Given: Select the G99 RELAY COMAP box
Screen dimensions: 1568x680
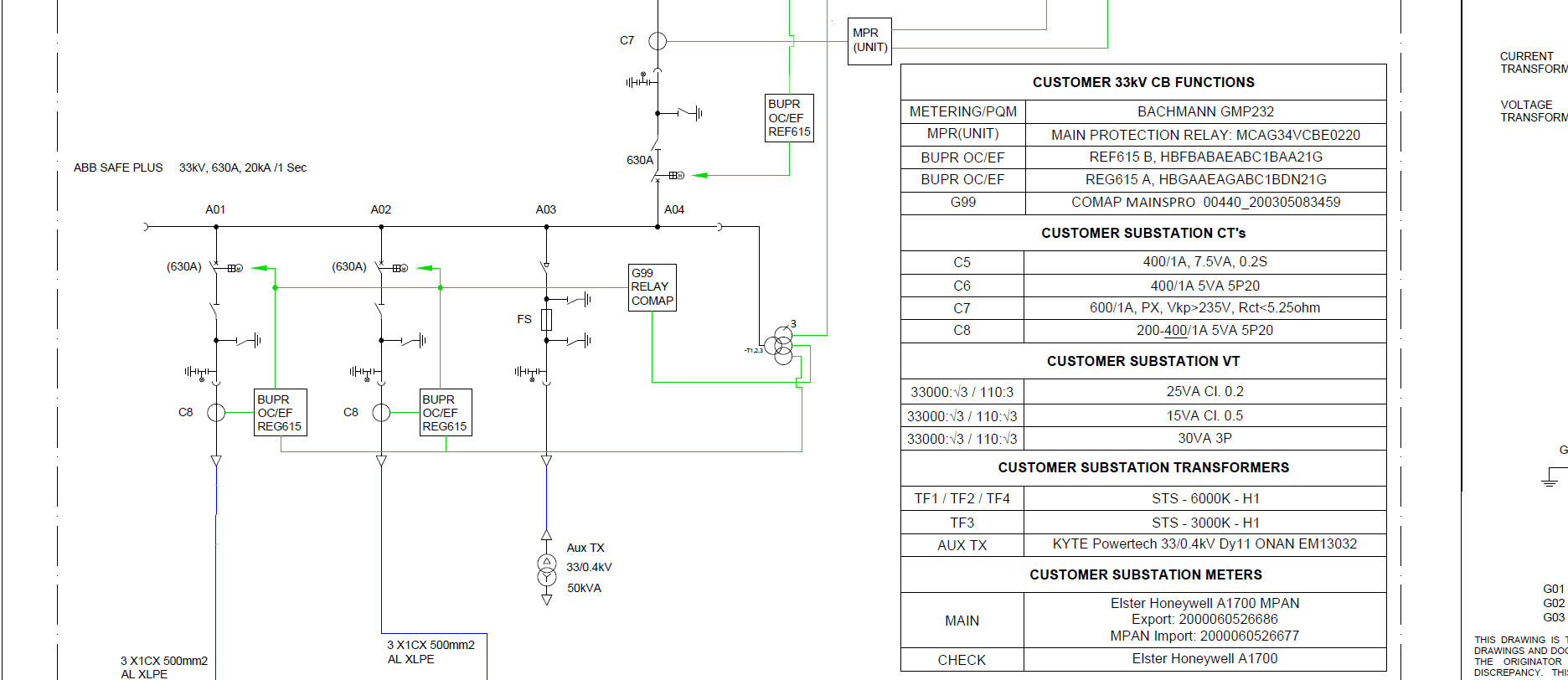Looking at the screenshot, I should coord(652,287).
